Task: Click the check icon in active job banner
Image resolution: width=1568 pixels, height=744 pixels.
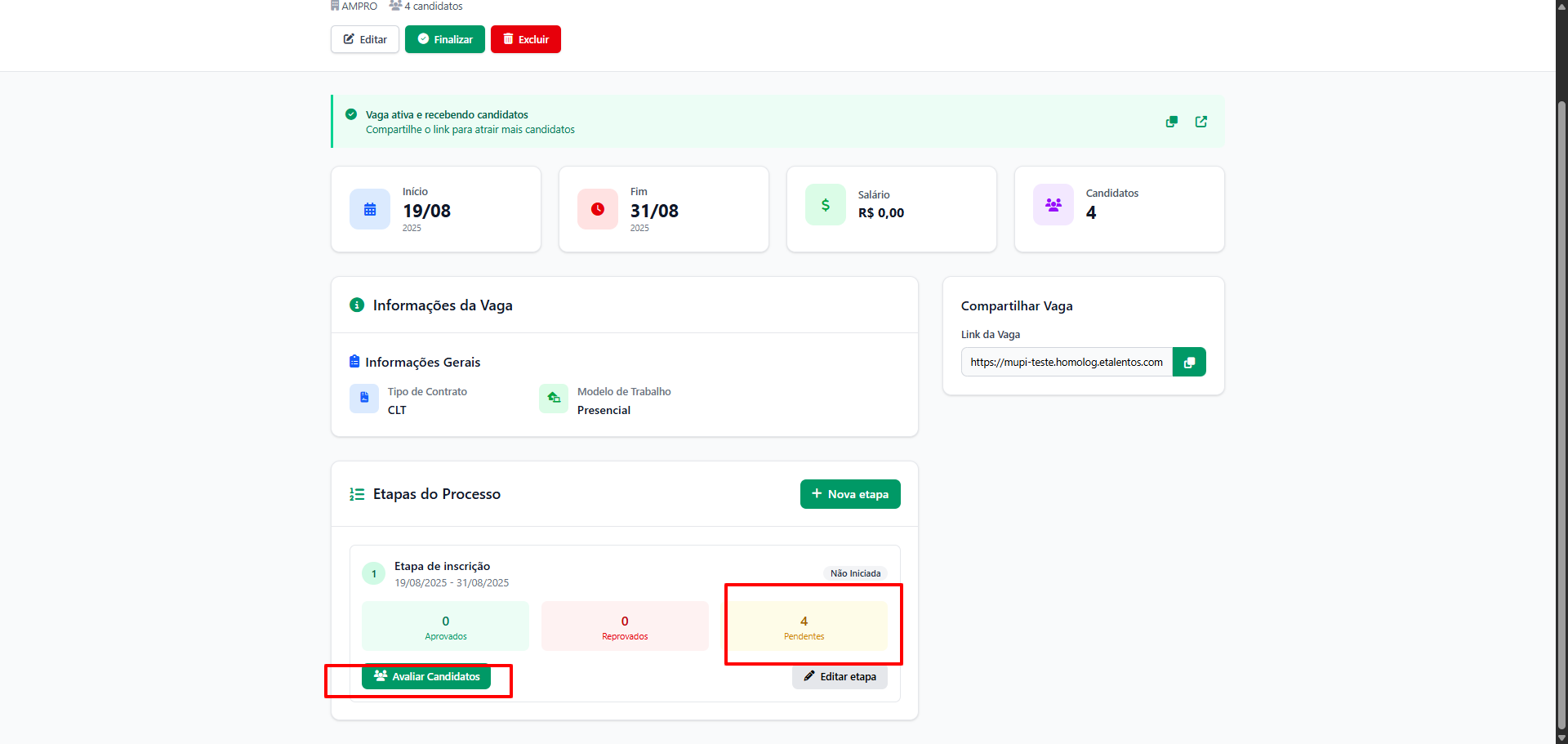Action: coord(351,114)
